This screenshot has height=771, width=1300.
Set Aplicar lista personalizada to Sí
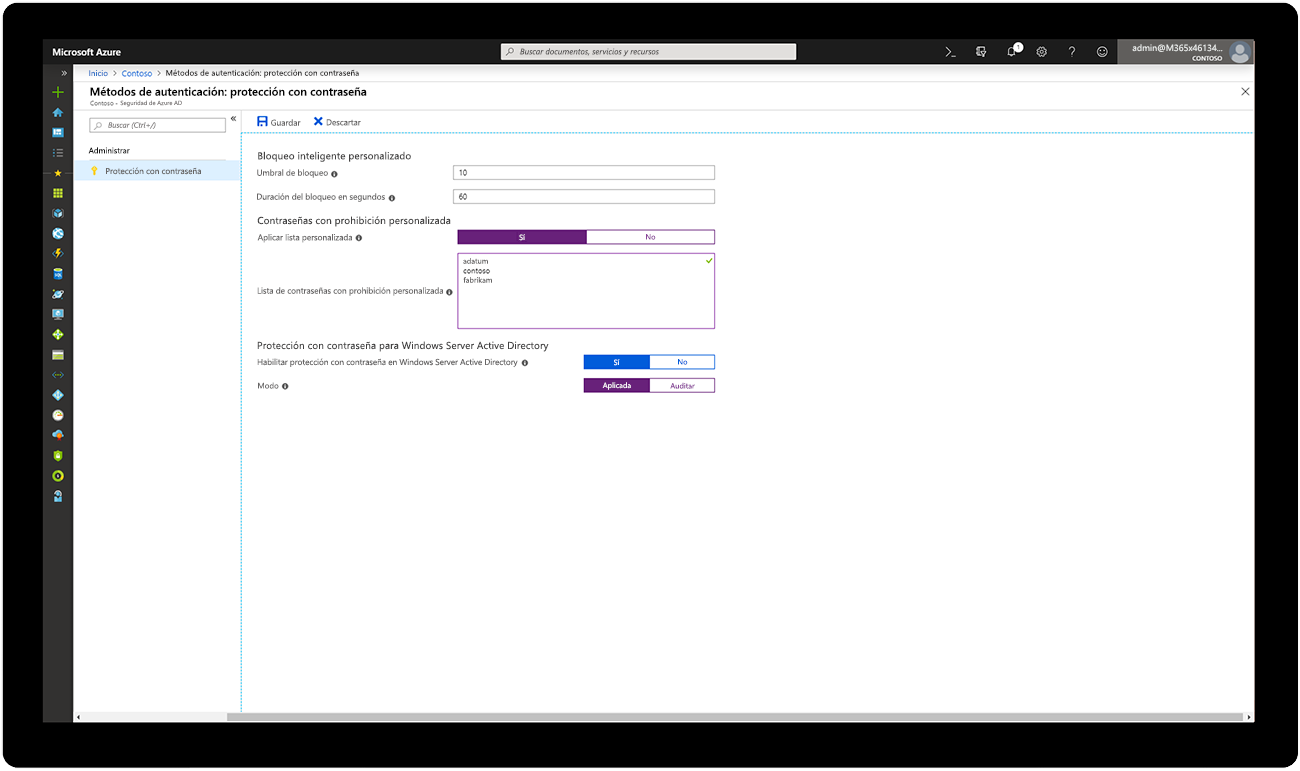pyautogui.click(x=522, y=237)
